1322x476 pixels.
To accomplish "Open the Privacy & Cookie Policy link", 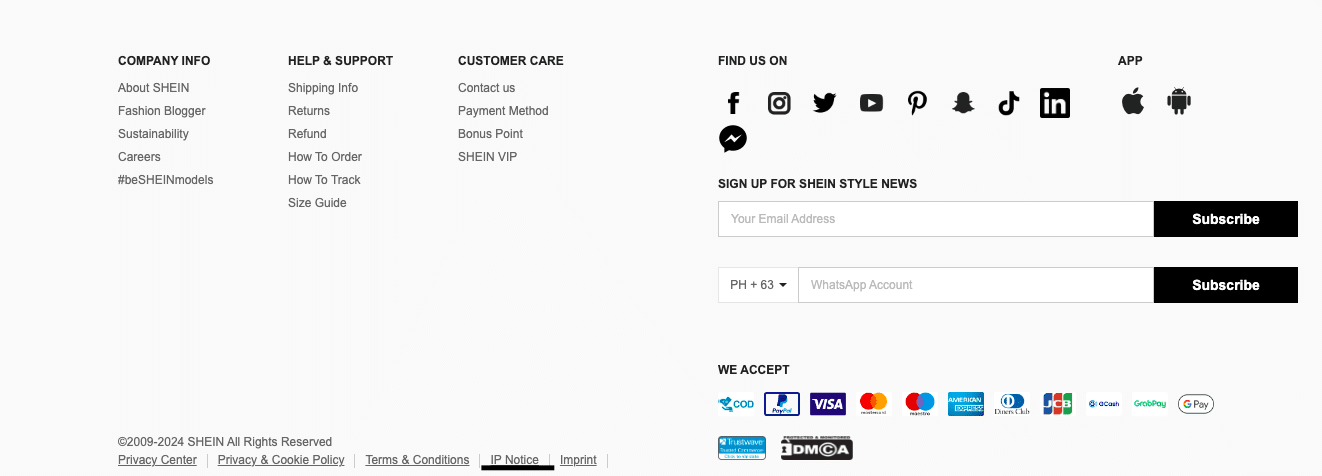I will pos(281,460).
